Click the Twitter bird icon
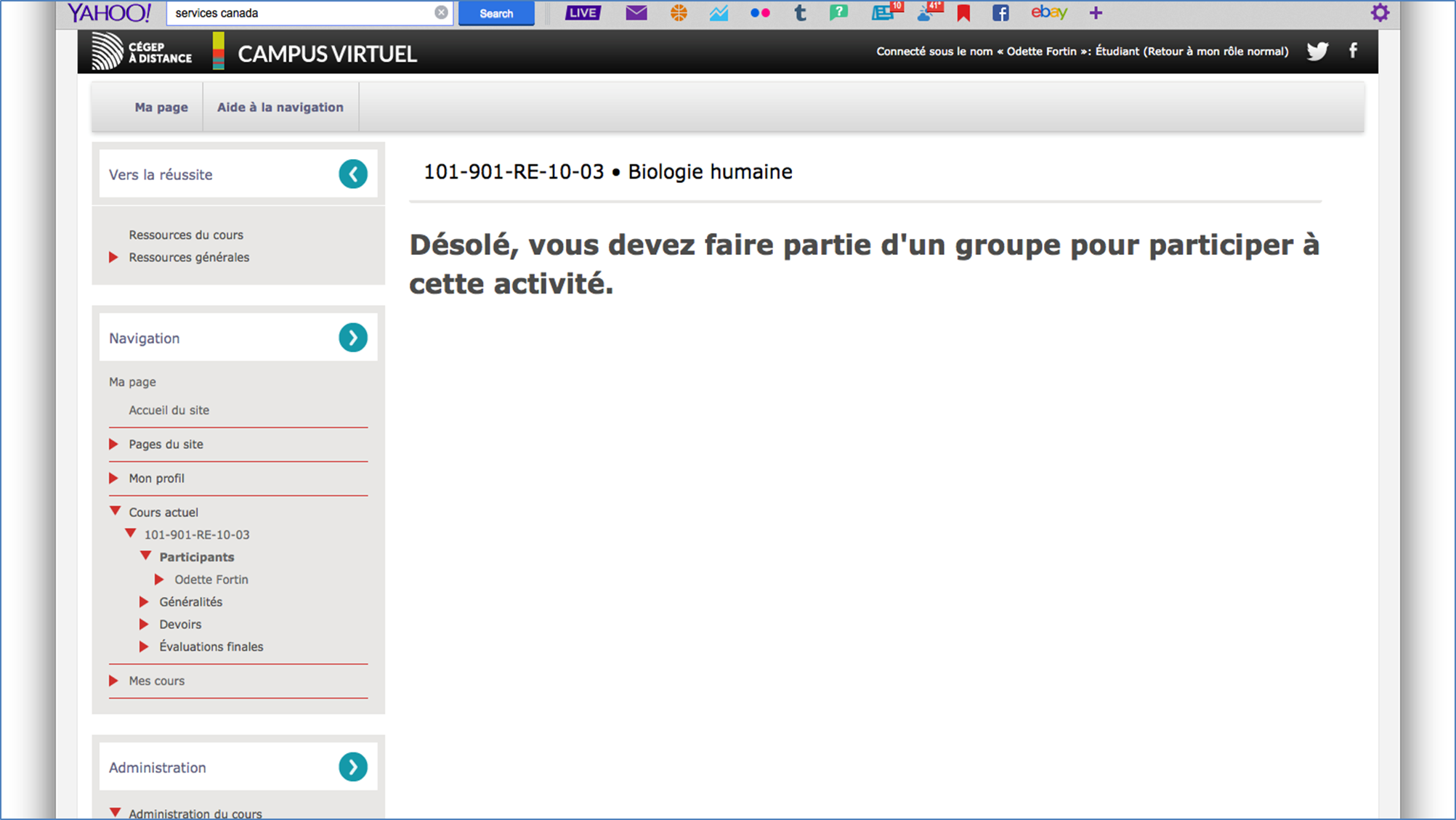This screenshot has height=820, width=1456. 1317,51
